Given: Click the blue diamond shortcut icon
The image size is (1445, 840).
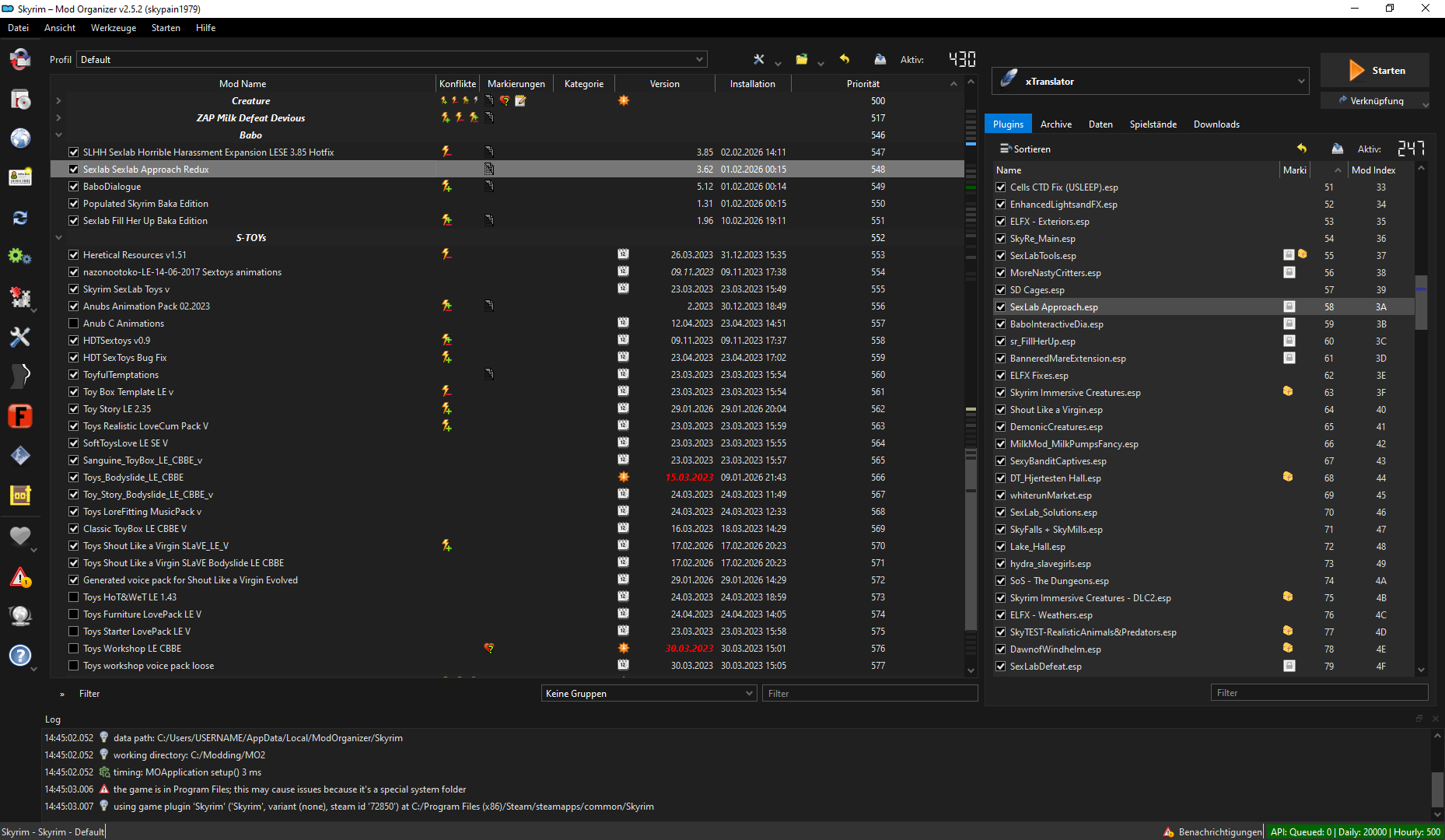Looking at the screenshot, I should [20, 456].
